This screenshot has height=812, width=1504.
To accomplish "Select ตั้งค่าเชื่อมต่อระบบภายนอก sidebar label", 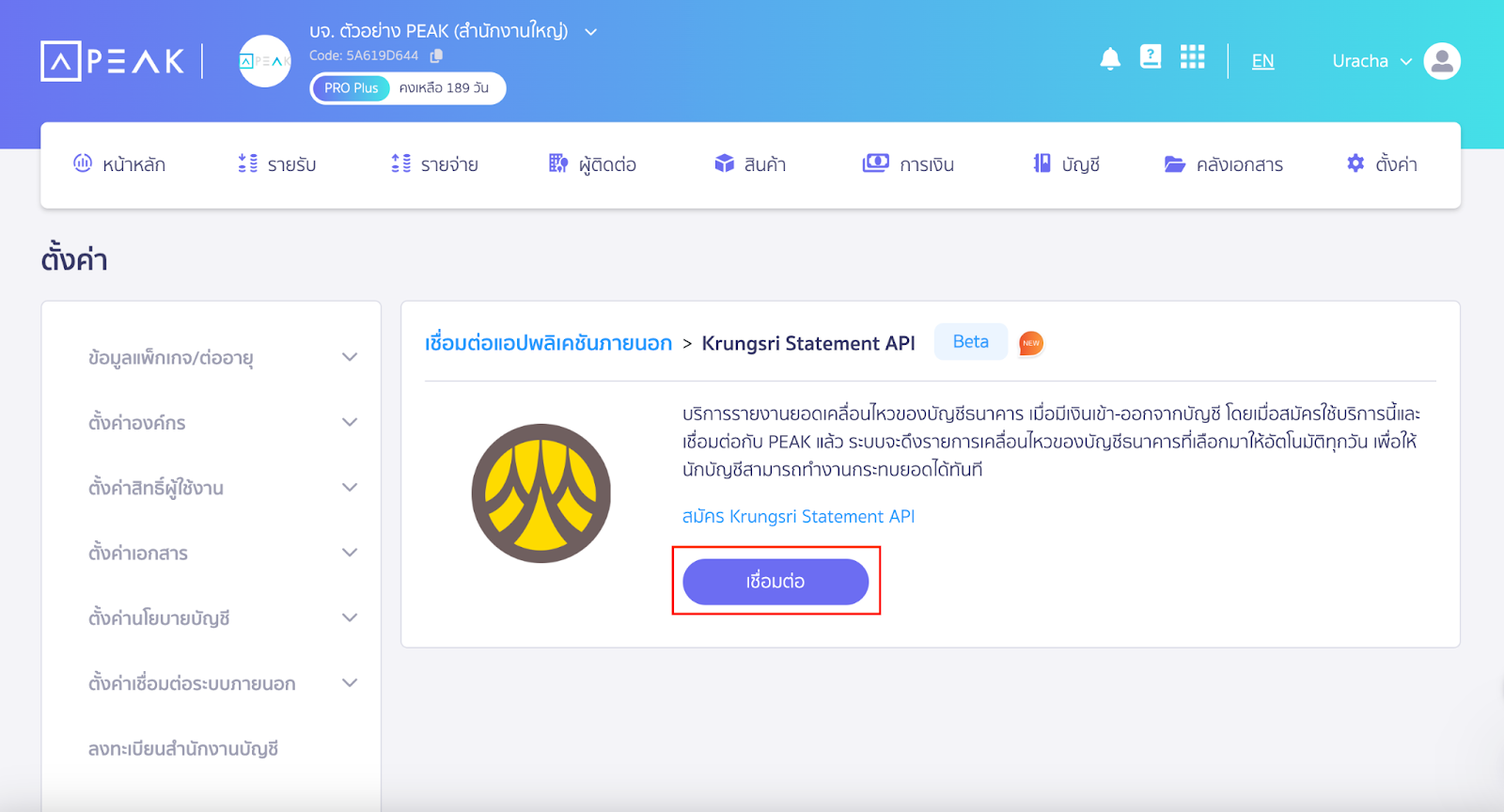I will point(192,683).
